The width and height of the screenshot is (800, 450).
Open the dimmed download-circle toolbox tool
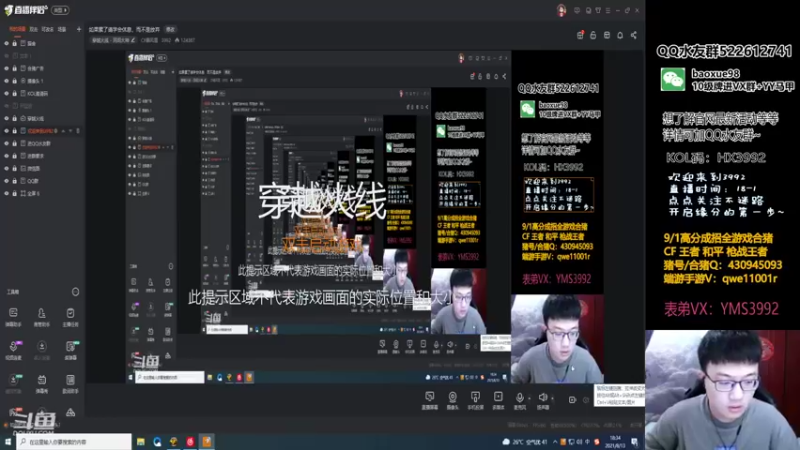point(42,350)
